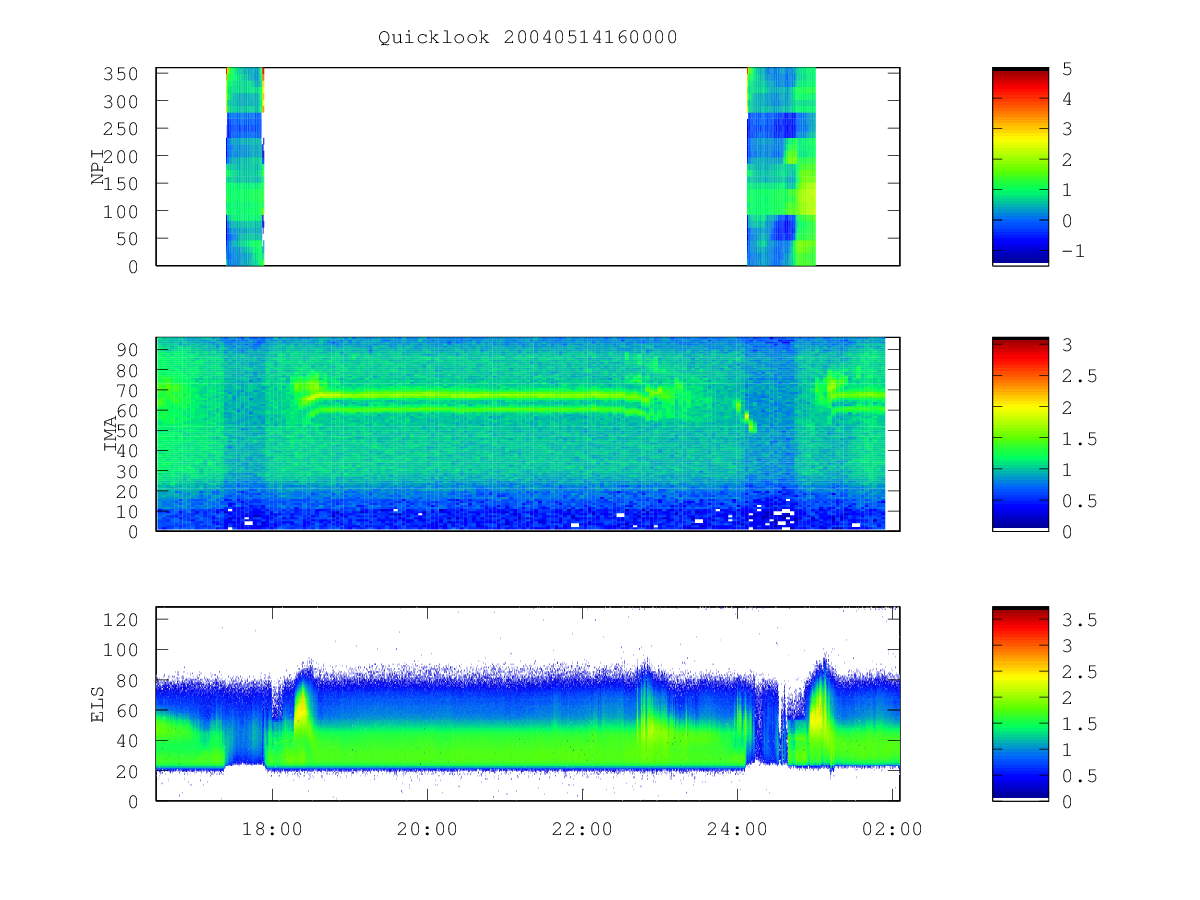Click the 2.5 label on IMA color bar
This screenshot has height=900, width=1200.
pyautogui.click(x=1078, y=376)
